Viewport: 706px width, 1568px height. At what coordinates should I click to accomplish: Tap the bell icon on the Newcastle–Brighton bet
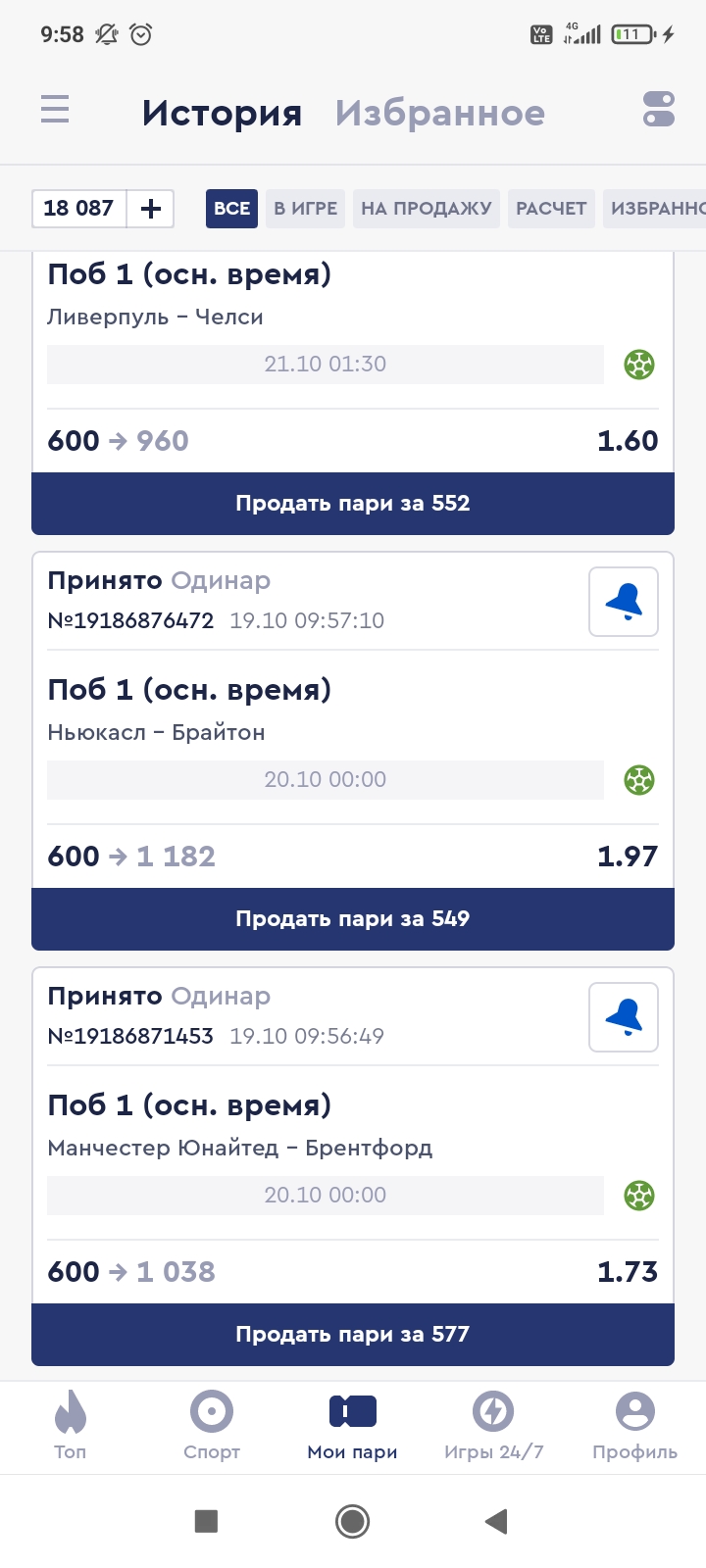[624, 602]
